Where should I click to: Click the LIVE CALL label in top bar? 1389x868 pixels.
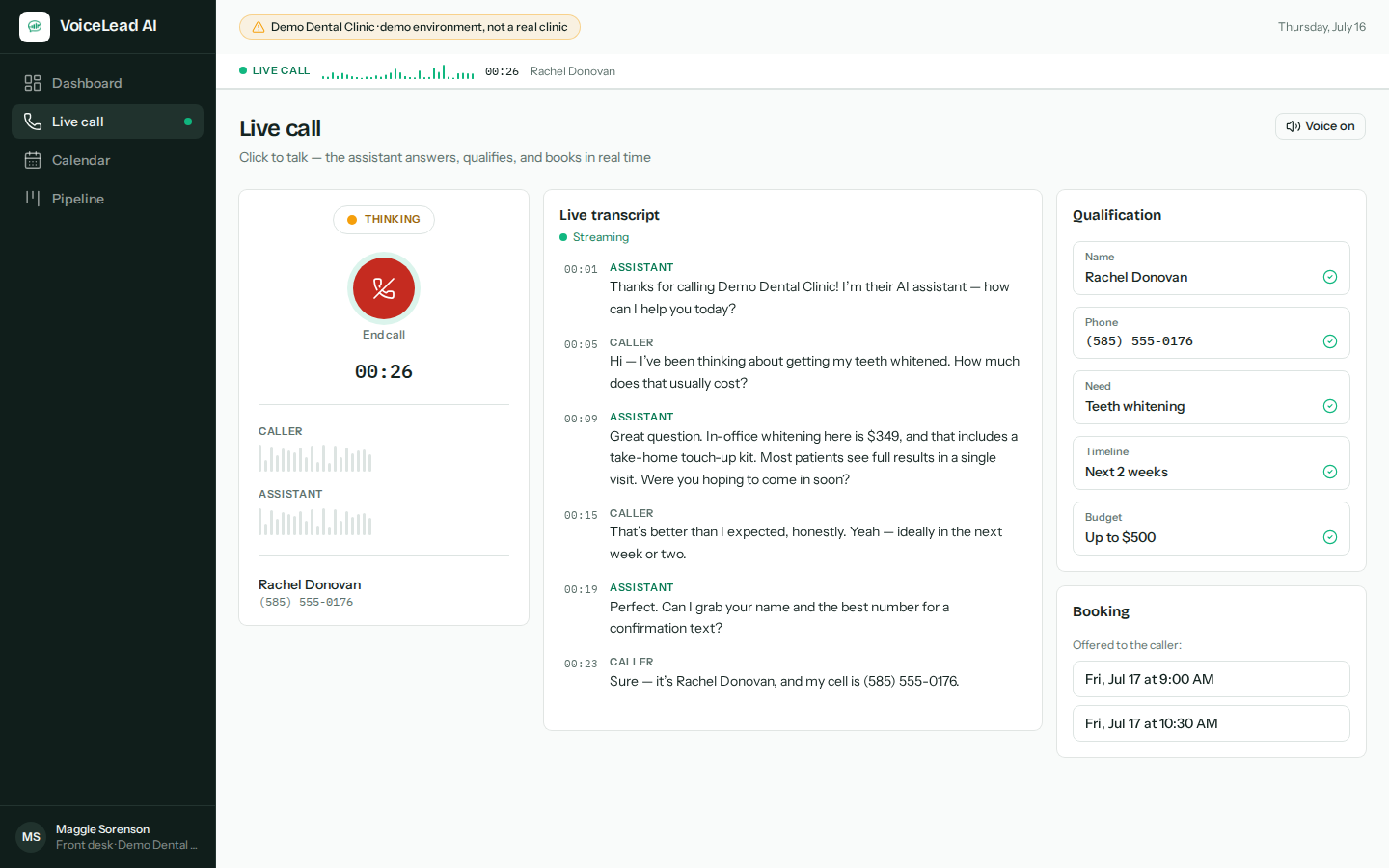[281, 71]
